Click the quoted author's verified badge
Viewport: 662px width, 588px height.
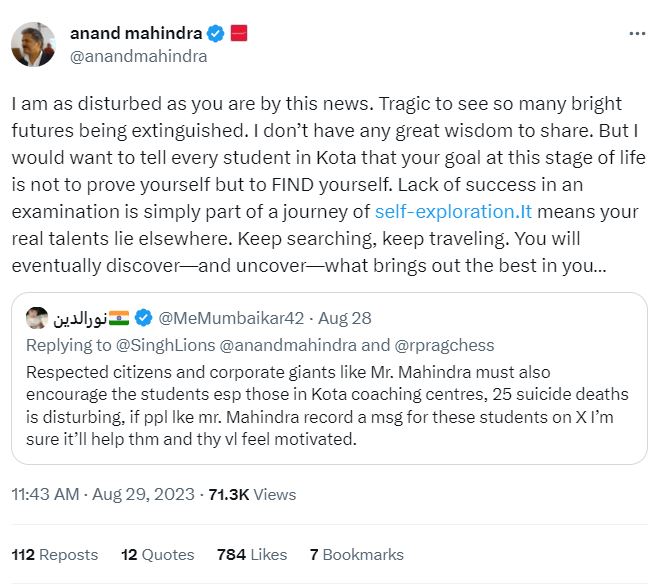(145, 318)
